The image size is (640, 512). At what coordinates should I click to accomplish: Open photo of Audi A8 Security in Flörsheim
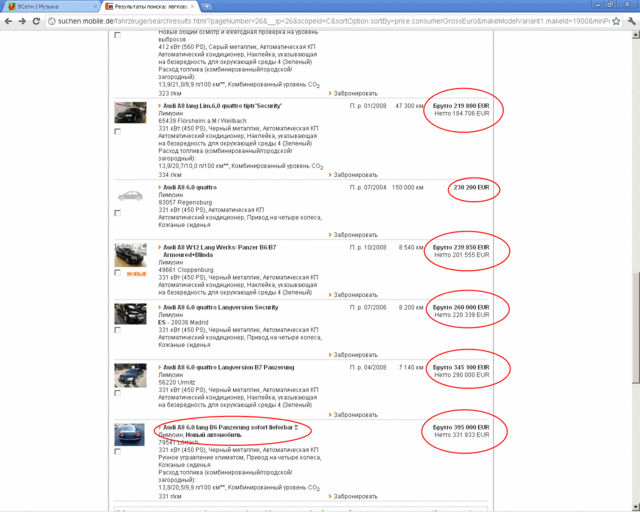point(130,112)
